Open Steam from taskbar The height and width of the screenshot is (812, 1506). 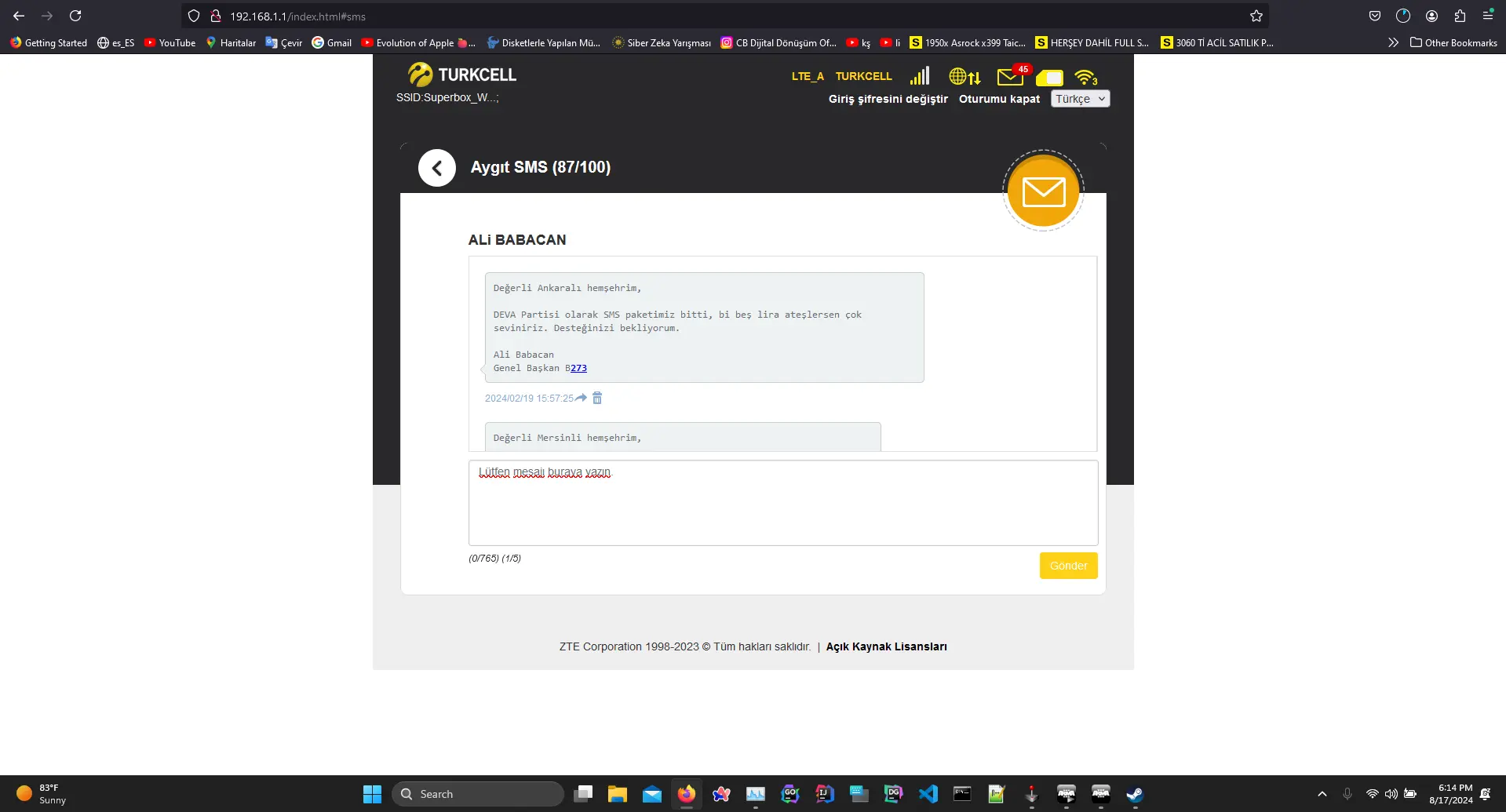(x=1135, y=794)
